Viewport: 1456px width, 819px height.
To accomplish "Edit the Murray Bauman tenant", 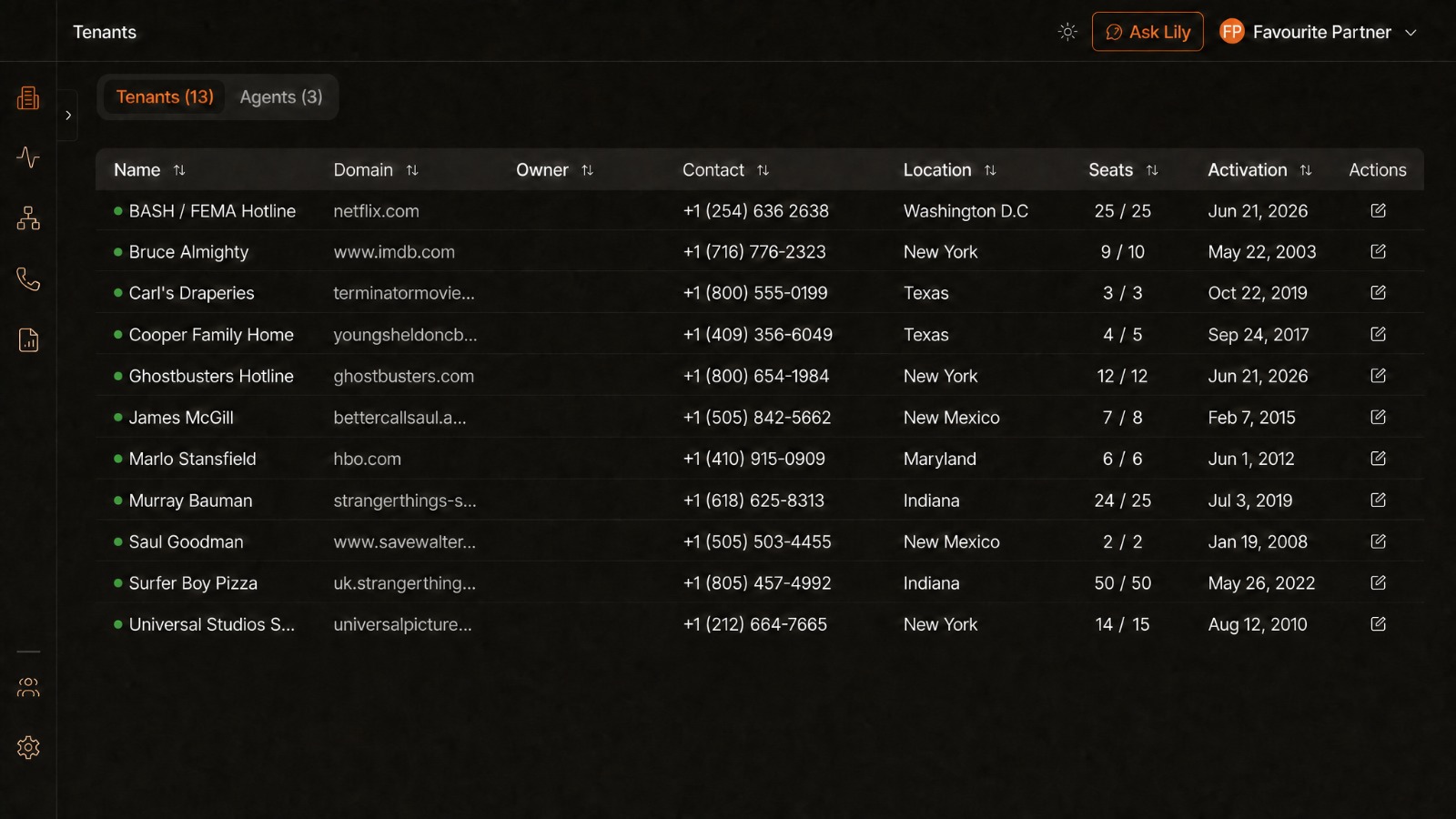I will pos(1378,500).
